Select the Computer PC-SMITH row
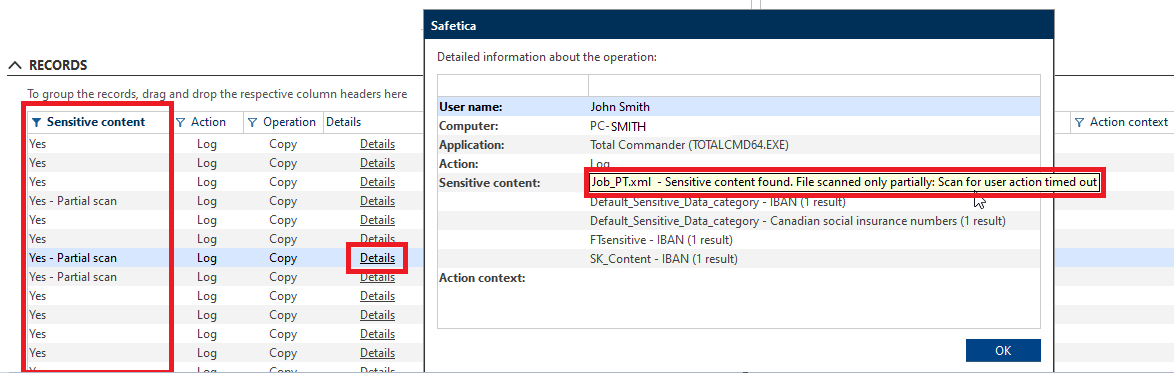The height and width of the screenshot is (373, 1174). (x=738, y=126)
